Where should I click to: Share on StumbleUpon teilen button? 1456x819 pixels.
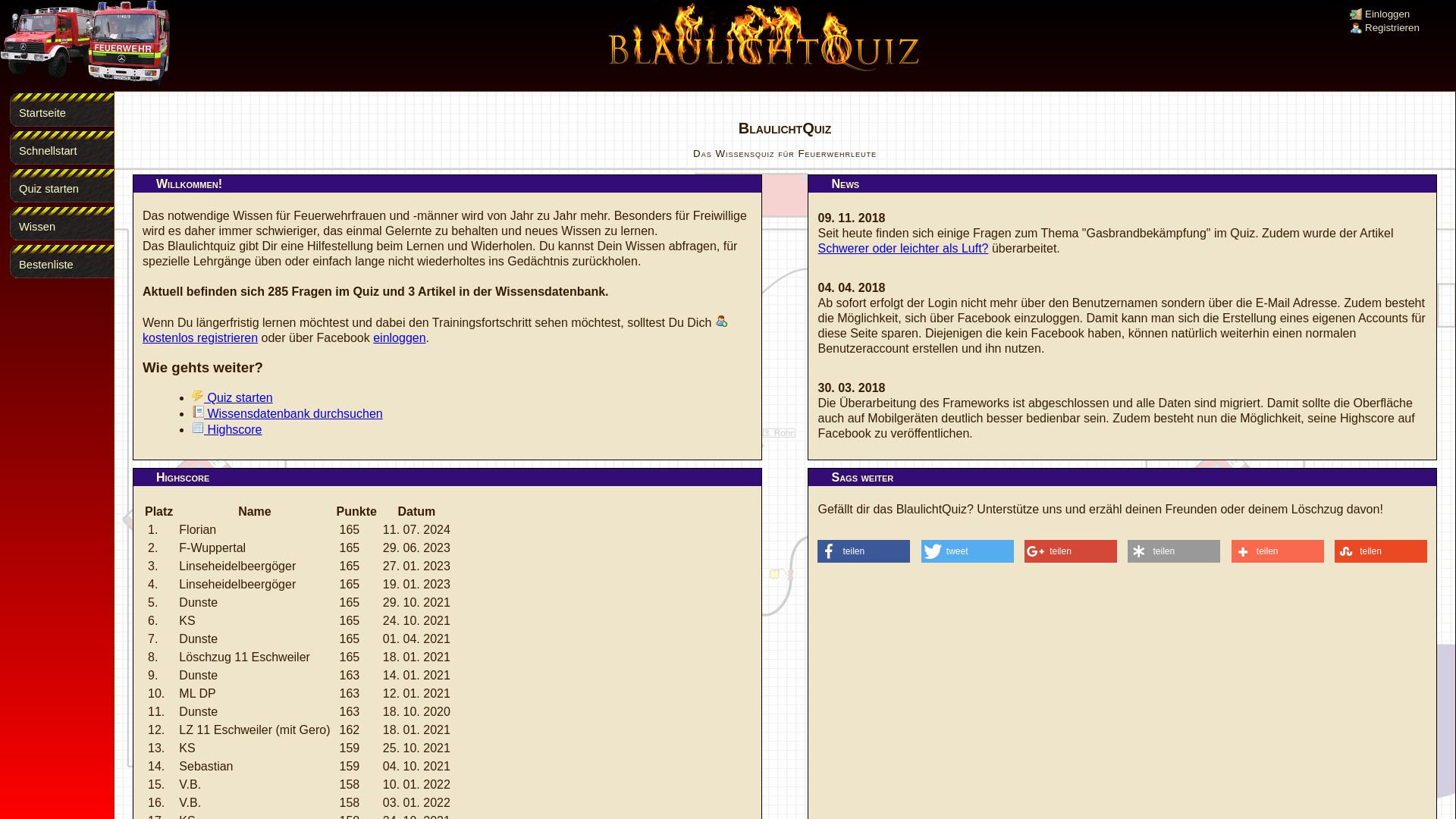click(x=1380, y=551)
